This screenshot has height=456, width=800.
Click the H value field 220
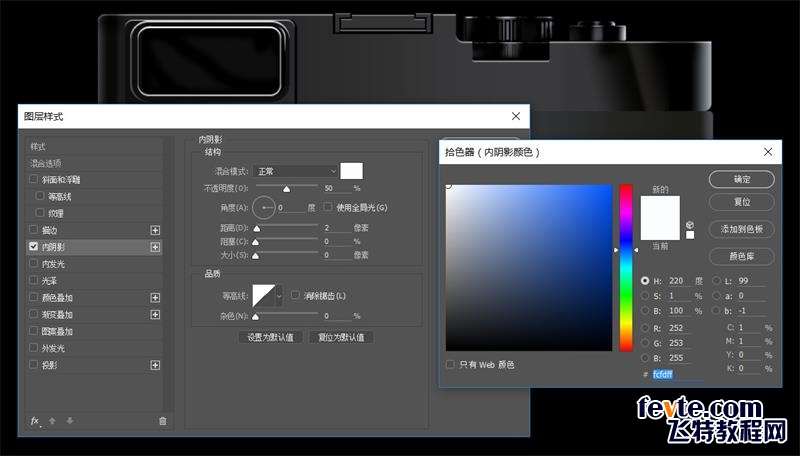[680, 281]
